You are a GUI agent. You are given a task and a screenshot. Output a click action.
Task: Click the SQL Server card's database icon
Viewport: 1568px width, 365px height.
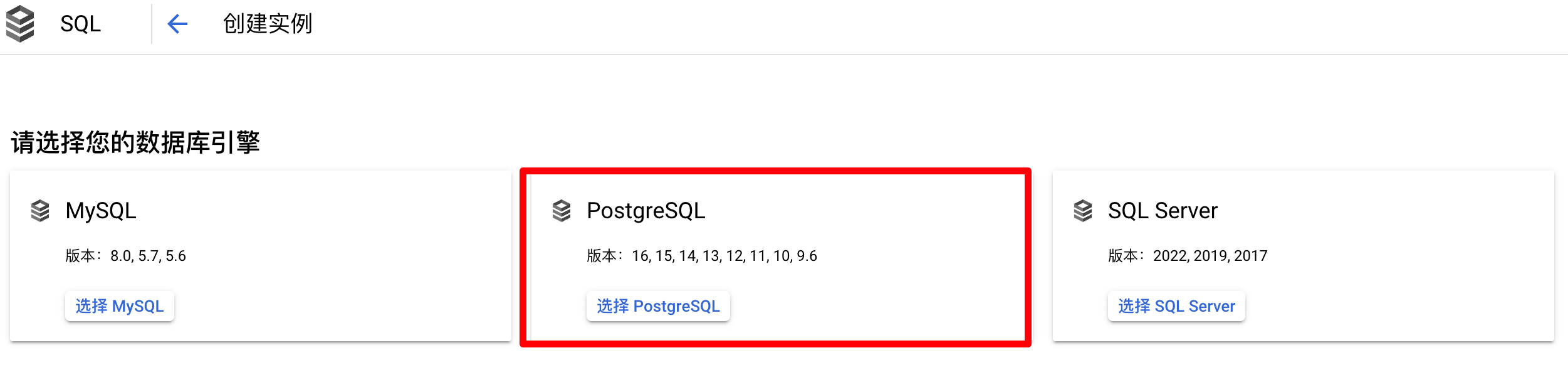pyautogui.click(x=1083, y=211)
